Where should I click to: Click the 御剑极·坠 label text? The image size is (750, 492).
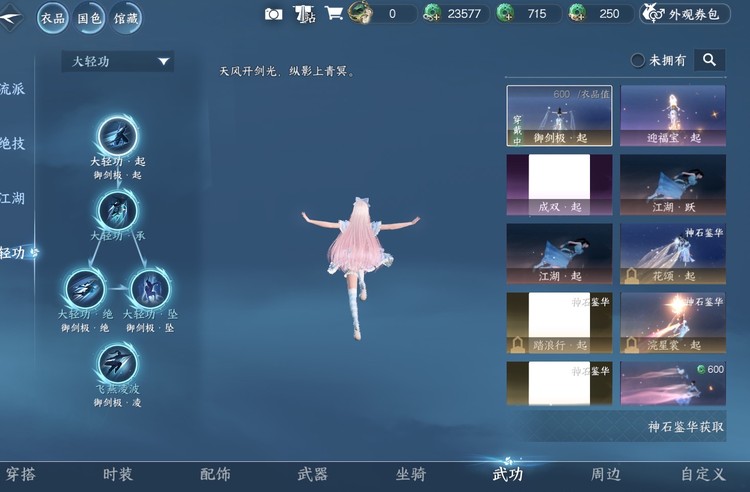pos(150,328)
